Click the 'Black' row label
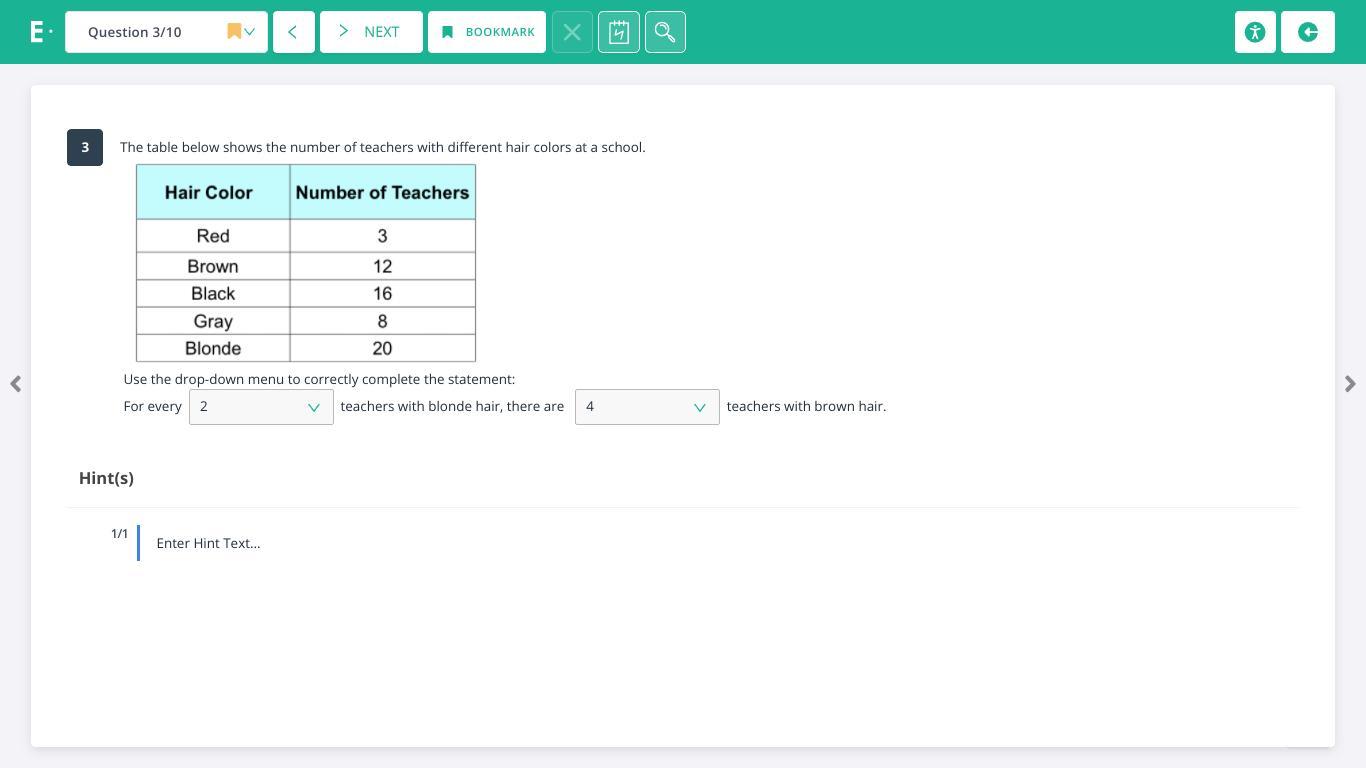Viewport: 1366px width, 768px height. [213, 293]
